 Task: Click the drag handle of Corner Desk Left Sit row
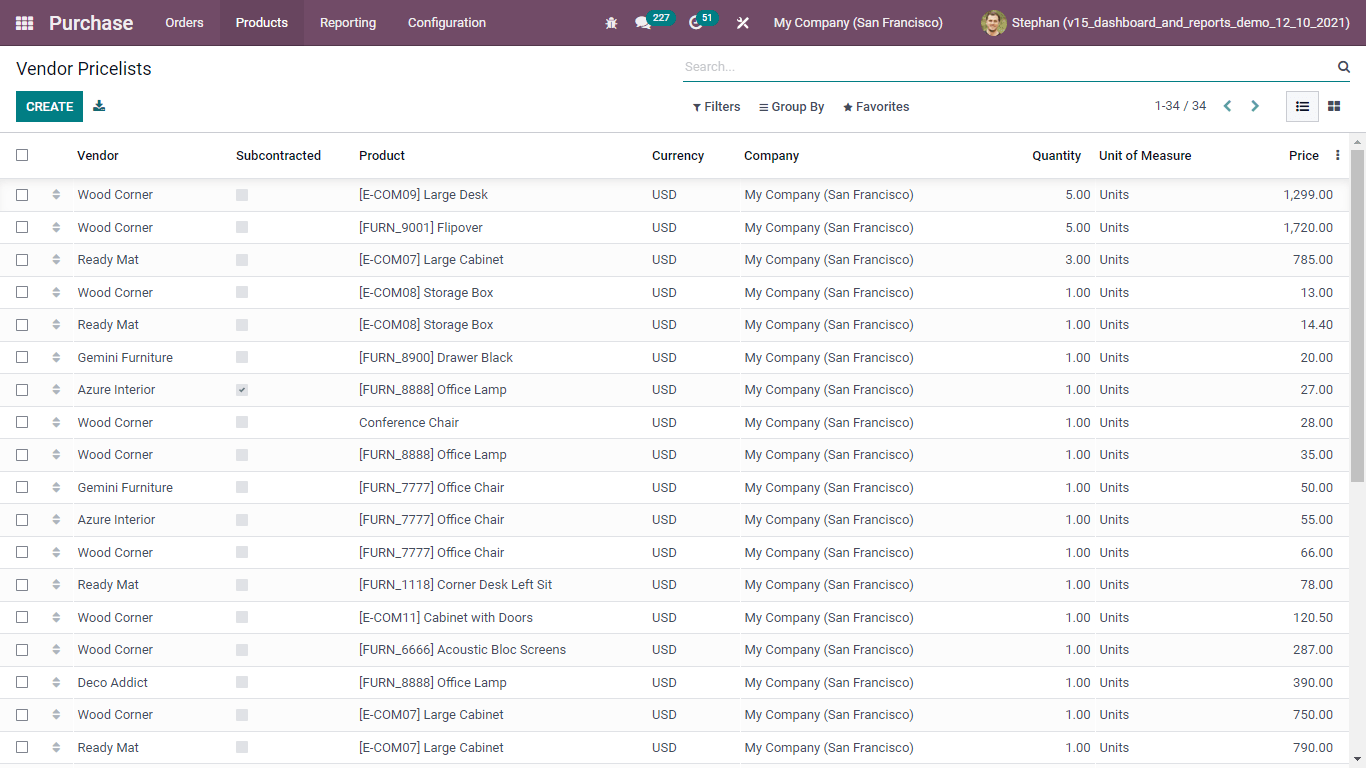tap(56, 585)
